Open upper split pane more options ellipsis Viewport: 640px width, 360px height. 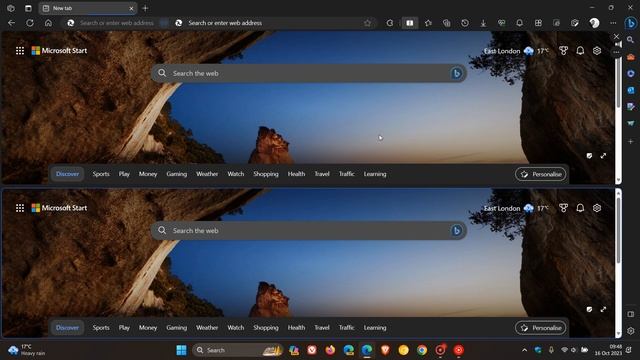pyautogui.click(x=616, y=52)
